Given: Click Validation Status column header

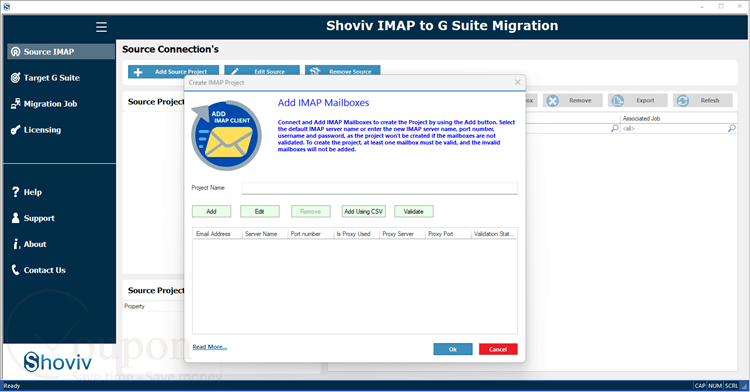Looking at the screenshot, I should pyautogui.click(x=494, y=234).
